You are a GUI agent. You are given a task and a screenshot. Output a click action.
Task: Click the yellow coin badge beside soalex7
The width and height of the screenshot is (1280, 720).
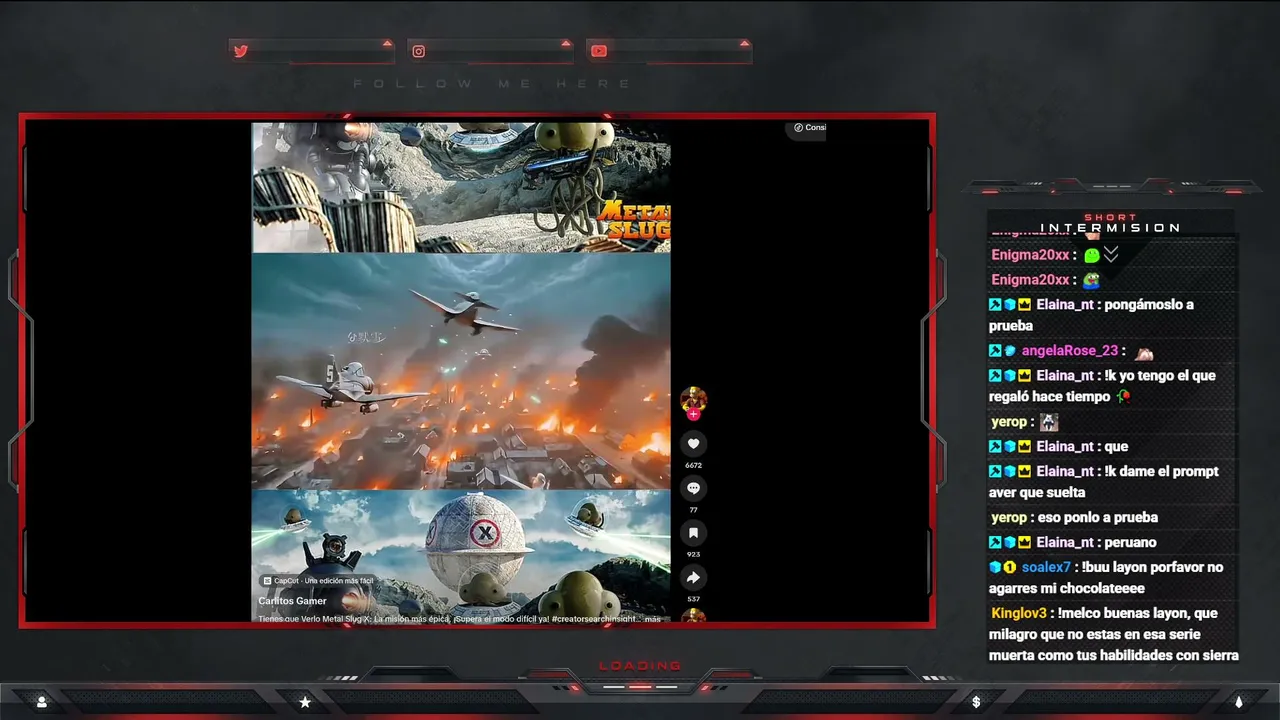(1010, 568)
